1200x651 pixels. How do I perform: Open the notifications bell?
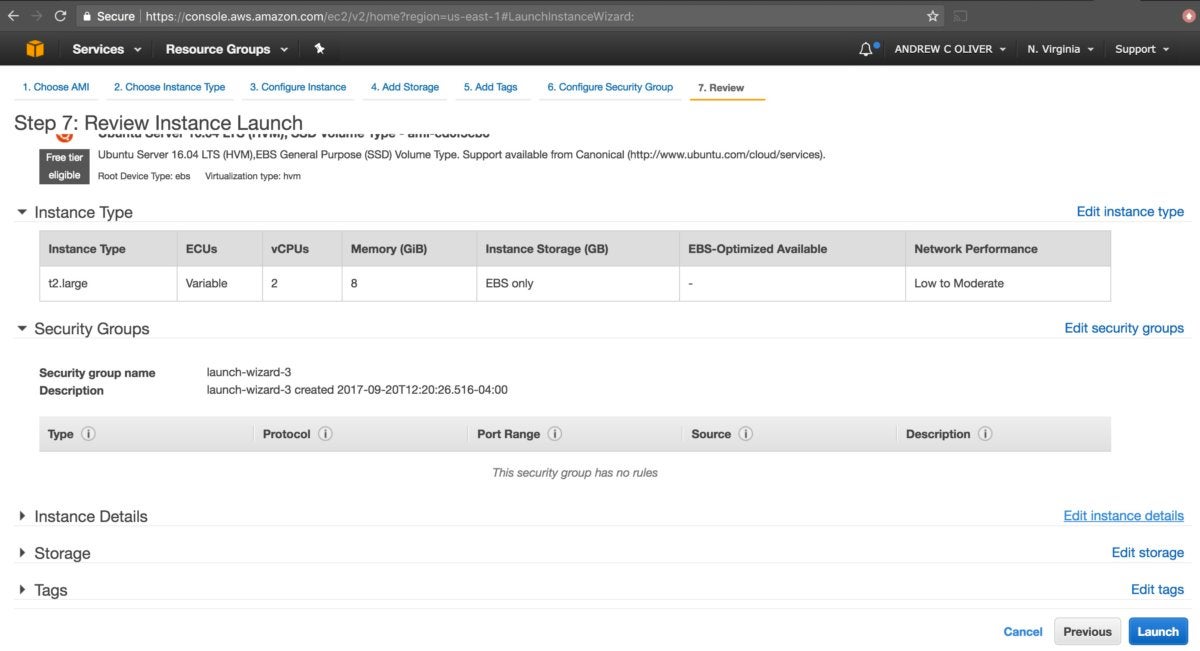point(866,49)
